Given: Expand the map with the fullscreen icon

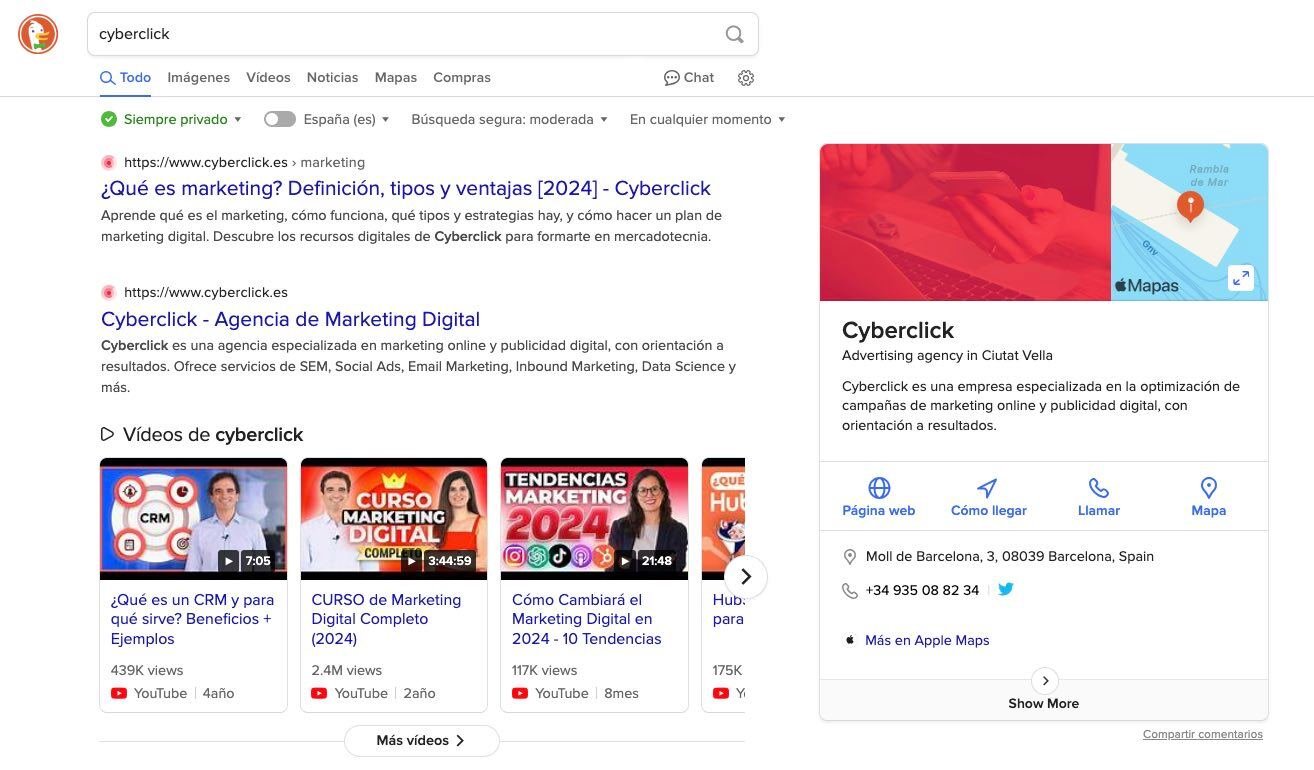Looking at the screenshot, I should [1241, 278].
